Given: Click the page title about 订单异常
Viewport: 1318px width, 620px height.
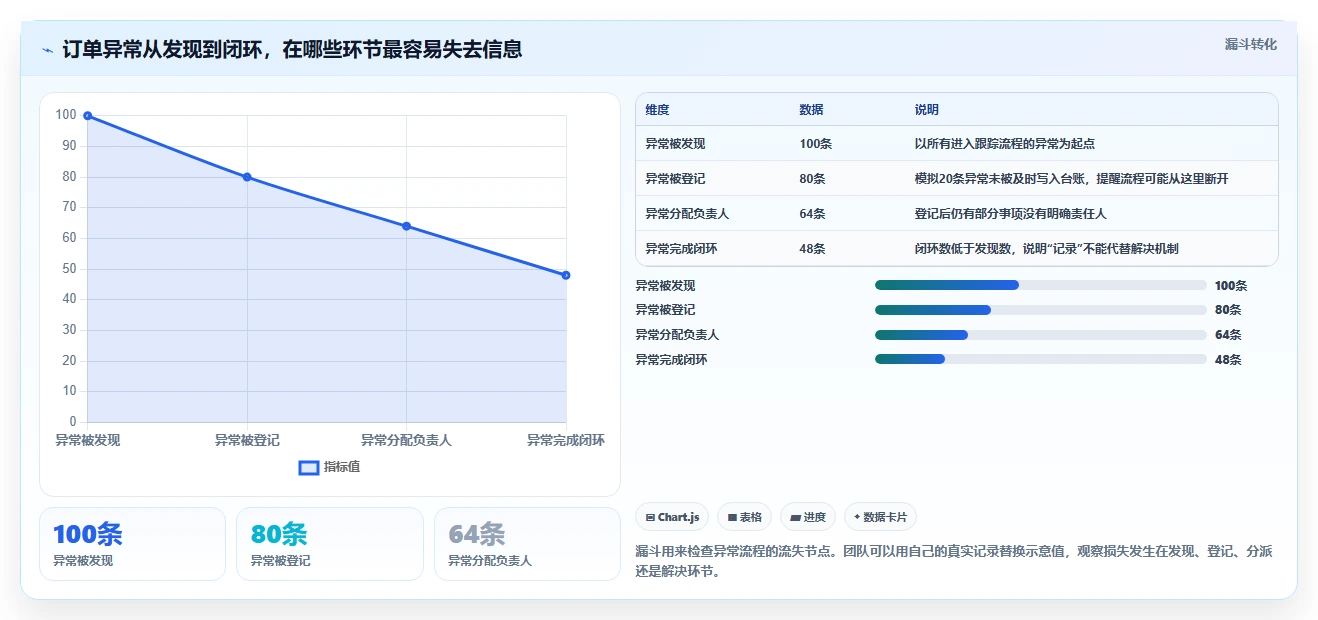Looking at the screenshot, I should point(292,49).
